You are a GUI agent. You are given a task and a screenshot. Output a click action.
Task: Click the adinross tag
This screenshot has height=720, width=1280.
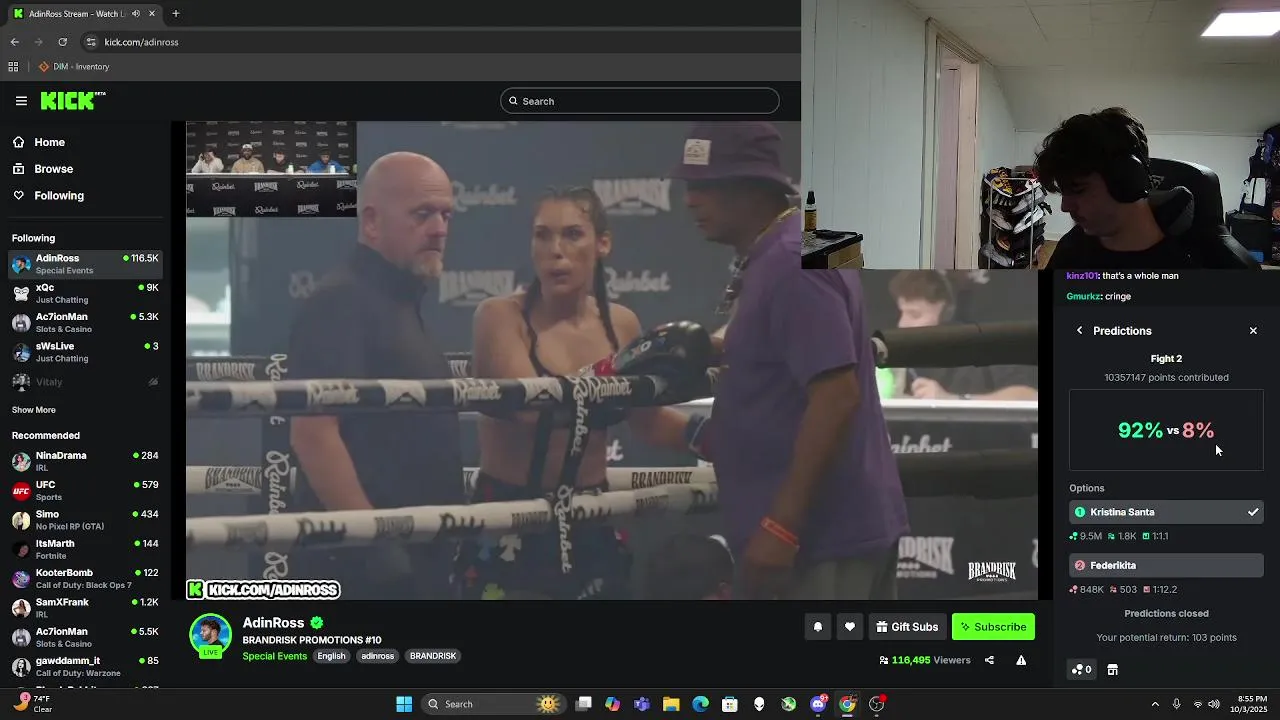[377, 656]
